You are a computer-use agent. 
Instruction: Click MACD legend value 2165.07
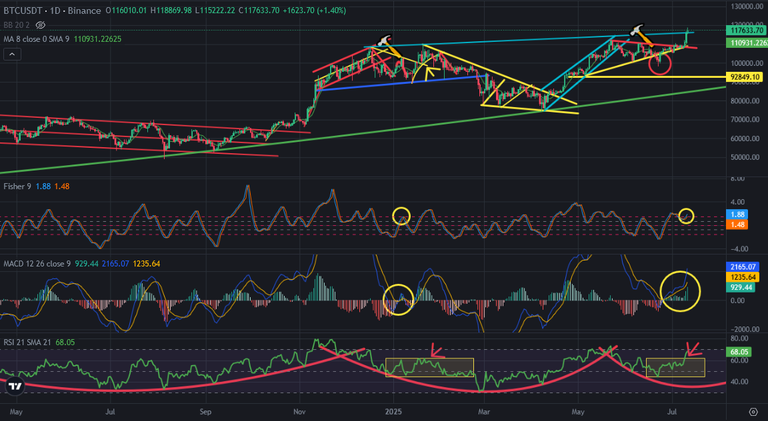(x=116, y=264)
